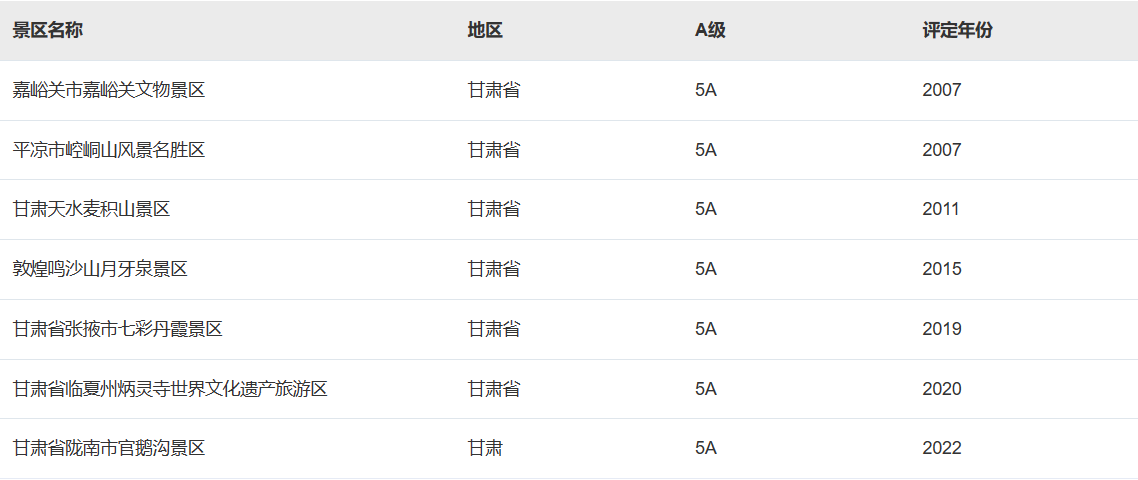
Task: Click the 地区 column header
Action: click(x=485, y=30)
